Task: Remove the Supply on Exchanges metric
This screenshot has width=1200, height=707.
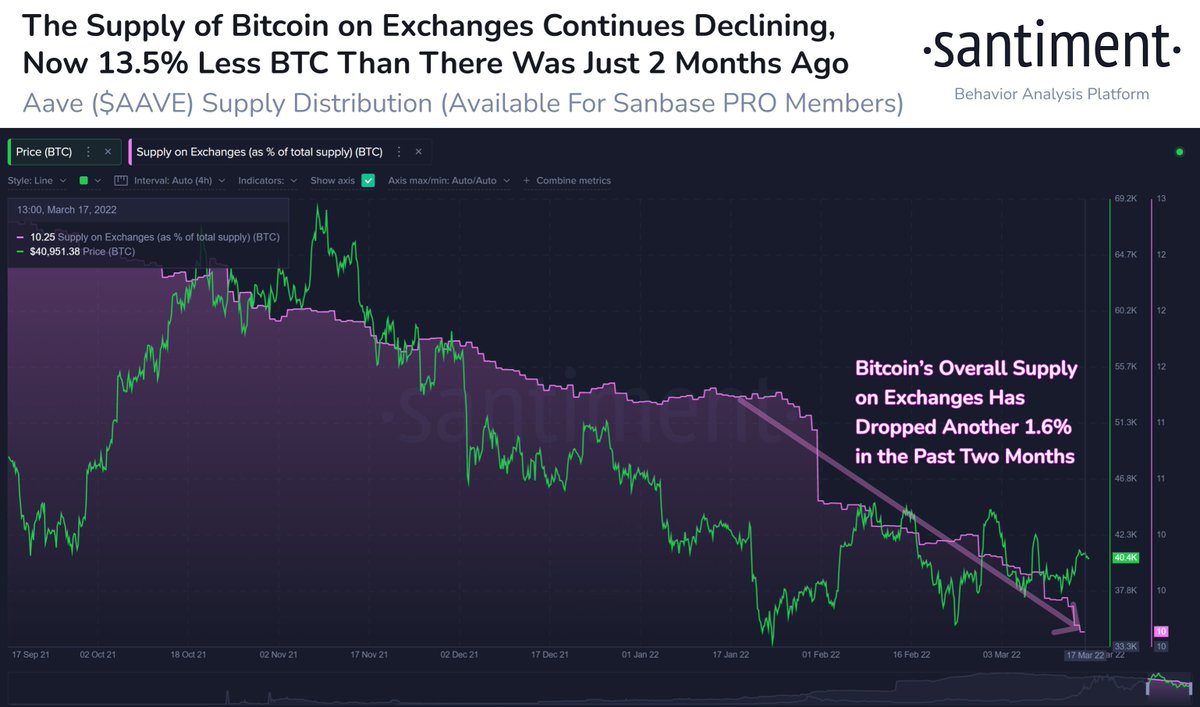Action: (419, 152)
